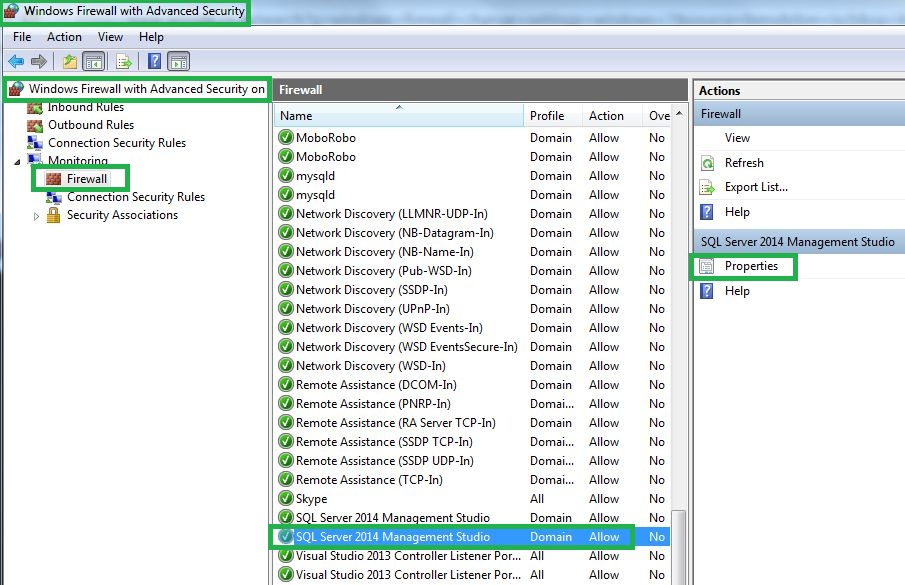Click the blue Help icon in the toolbar

[x=155, y=62]
